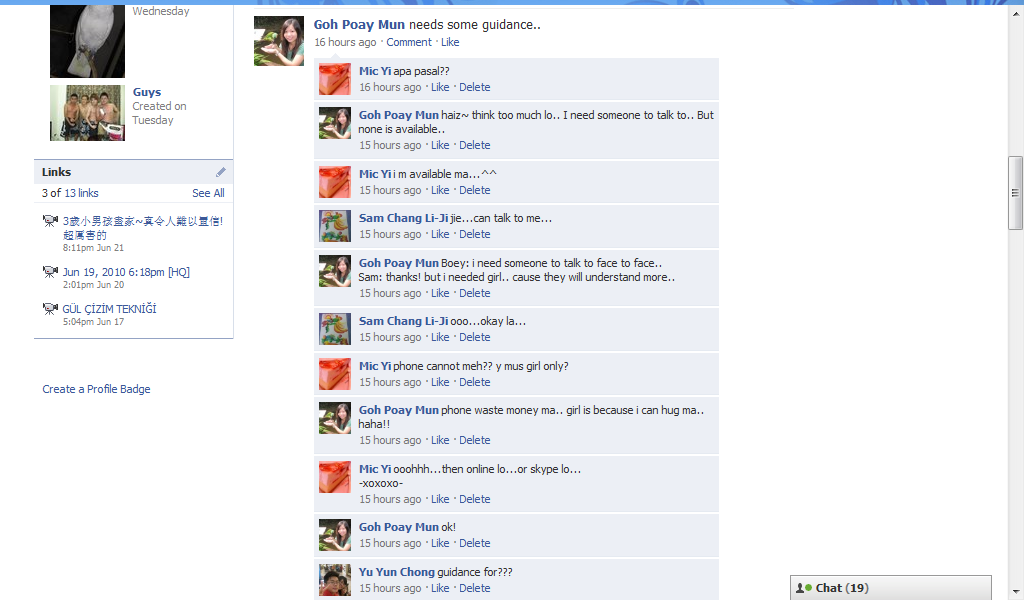Open Create a Profile Badge link

97,389
